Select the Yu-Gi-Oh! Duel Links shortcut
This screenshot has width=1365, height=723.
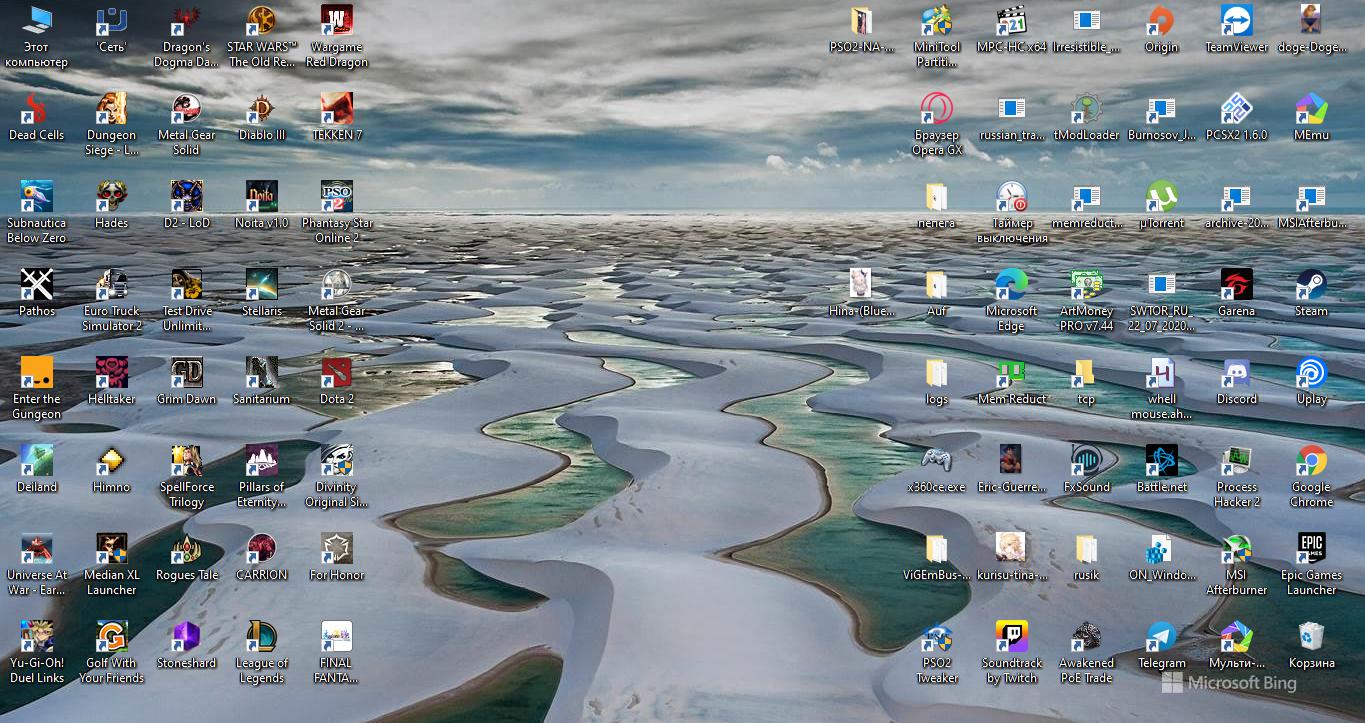pyautogui.click(x=37, y=652)
